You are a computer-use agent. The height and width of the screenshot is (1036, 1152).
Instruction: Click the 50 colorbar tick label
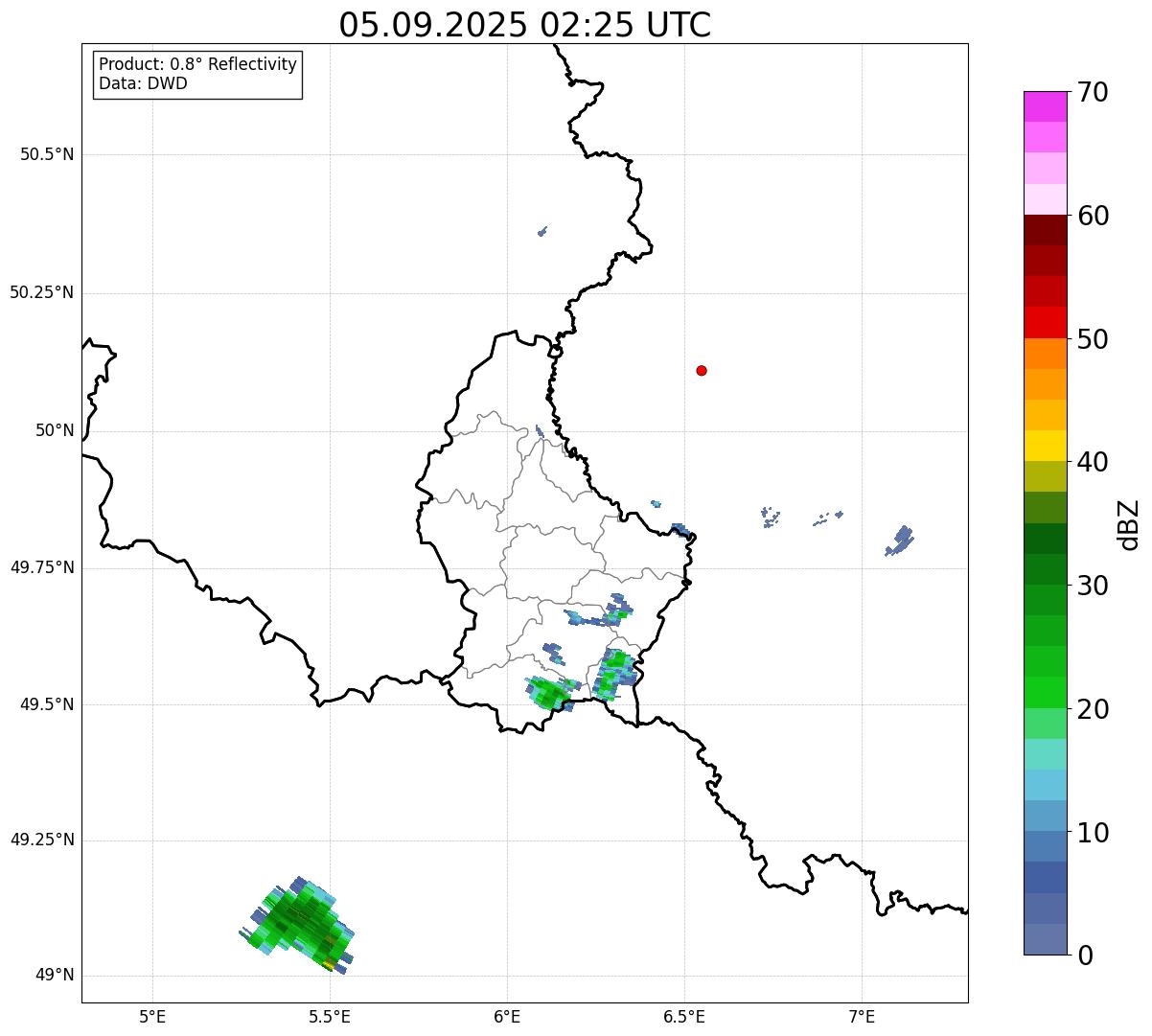[1093, 339]
